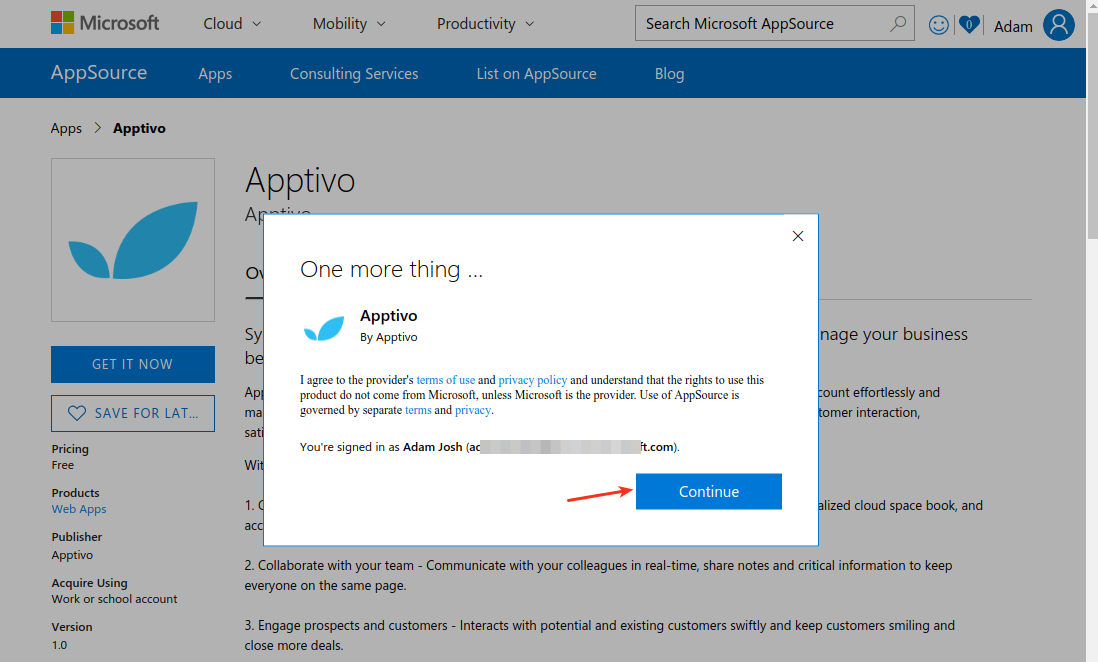Screen dimensions: 1098x662
Task: Click the 'Acquire Using' label
Action: 90,583
